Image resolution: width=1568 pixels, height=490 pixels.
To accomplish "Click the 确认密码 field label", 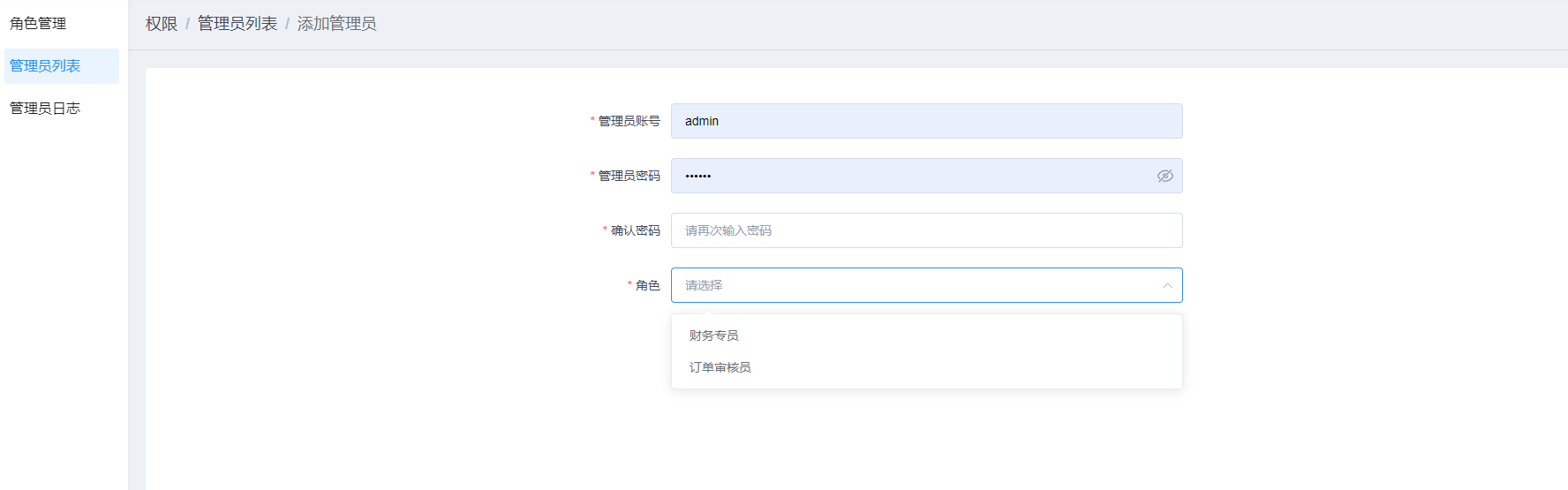I will (635, 230).
